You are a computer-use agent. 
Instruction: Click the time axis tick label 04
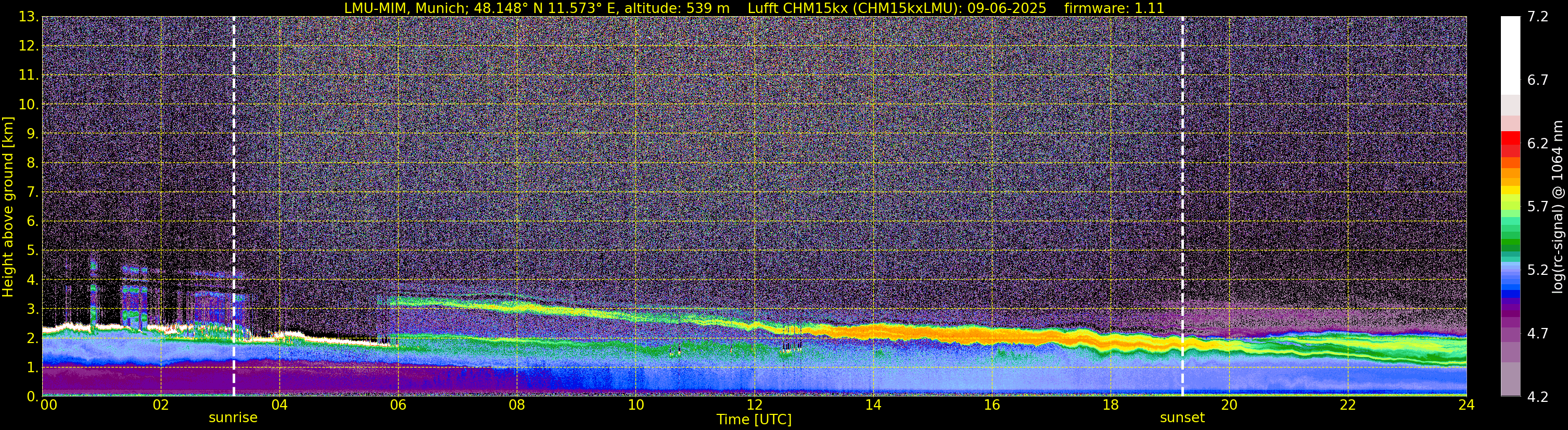pos(279,405)
